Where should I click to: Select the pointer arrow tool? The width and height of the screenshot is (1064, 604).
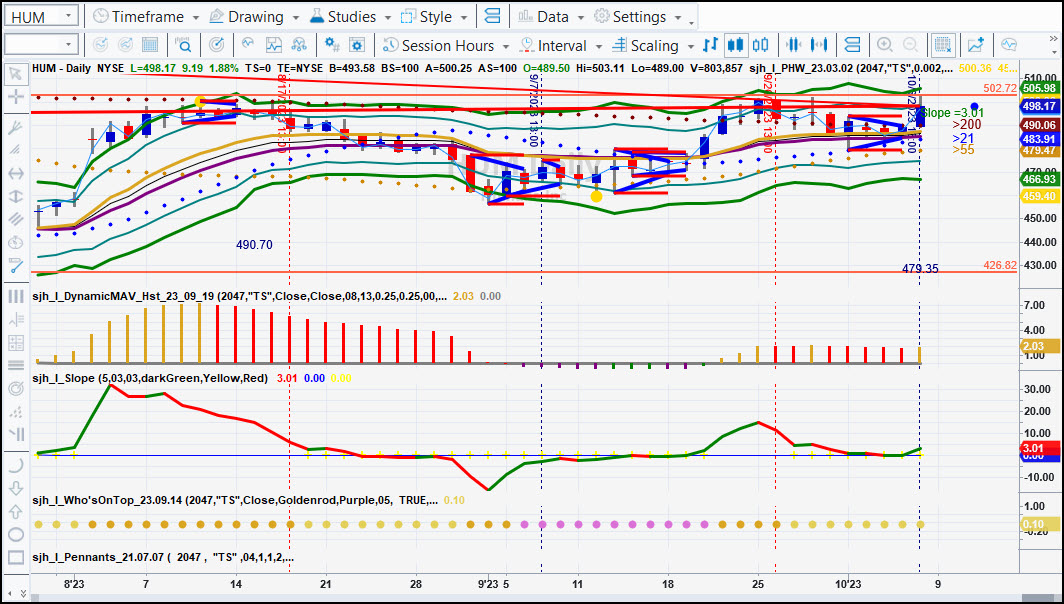pos(16,73)
